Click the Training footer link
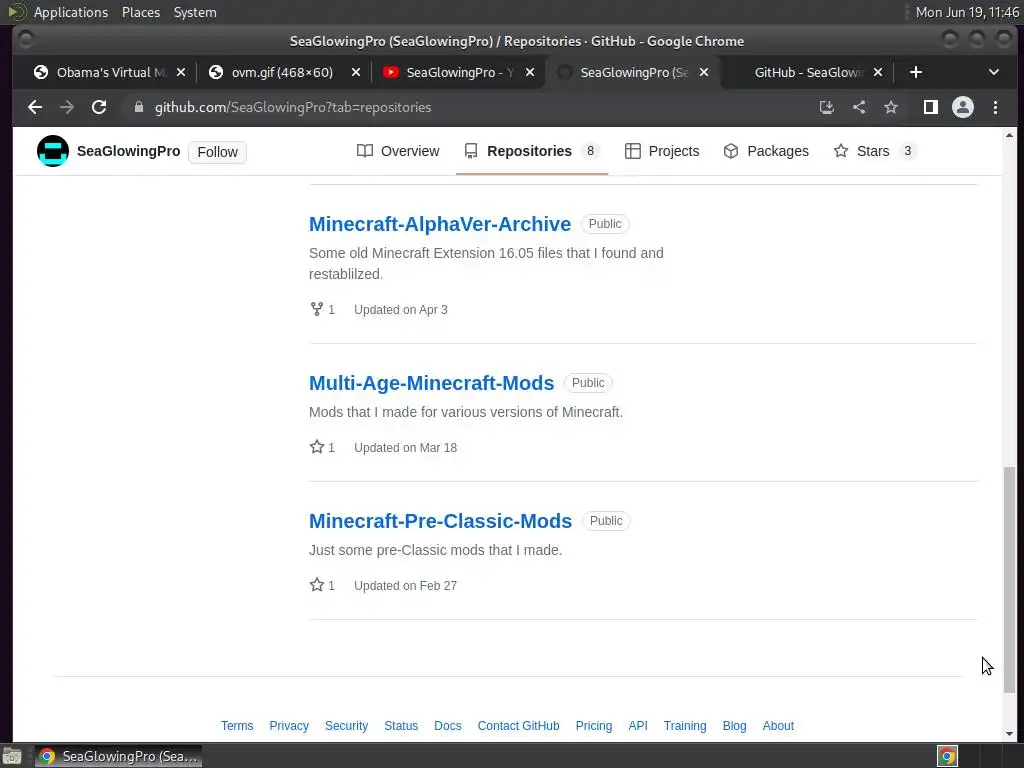The width and height of the screenshot is (1024, 768). (684, 726)
